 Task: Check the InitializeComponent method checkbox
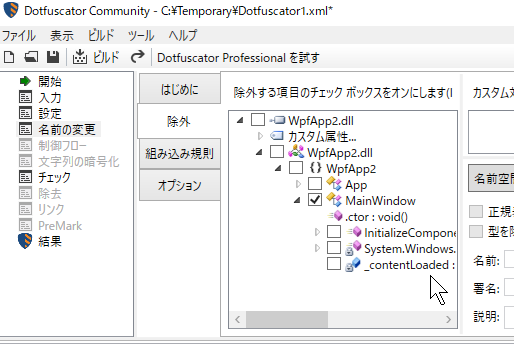pyautogui.click(x=334, y=232)
